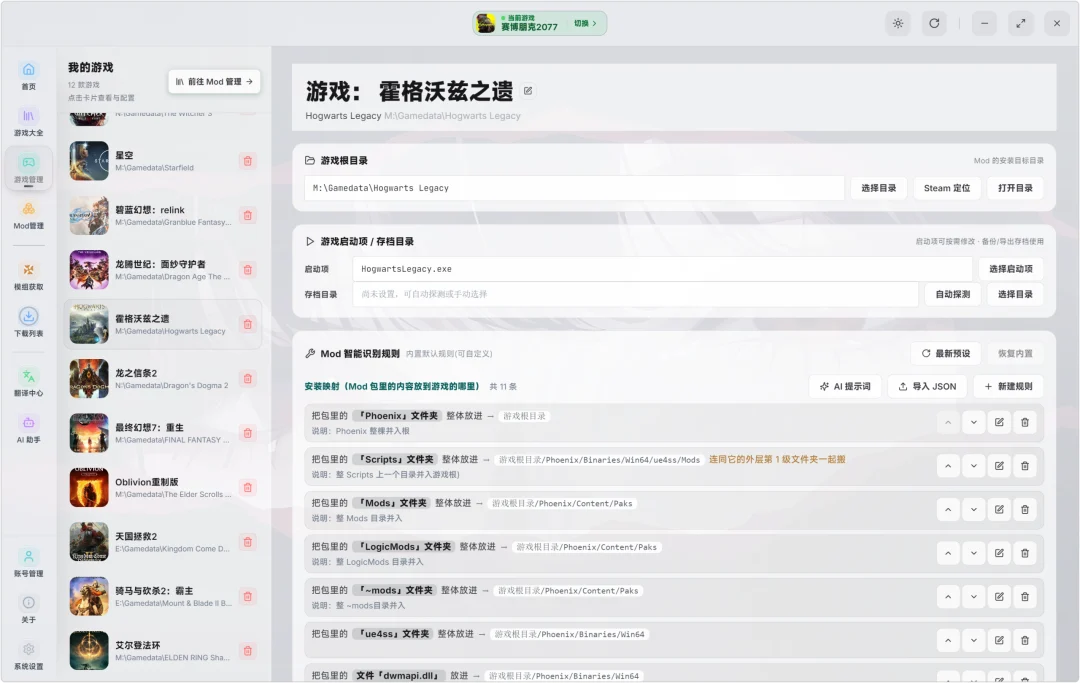The height and width of the screenshot is (683, 1080).
Task: Edit the ~mods folder rule
Action: [x=999, y=597]
